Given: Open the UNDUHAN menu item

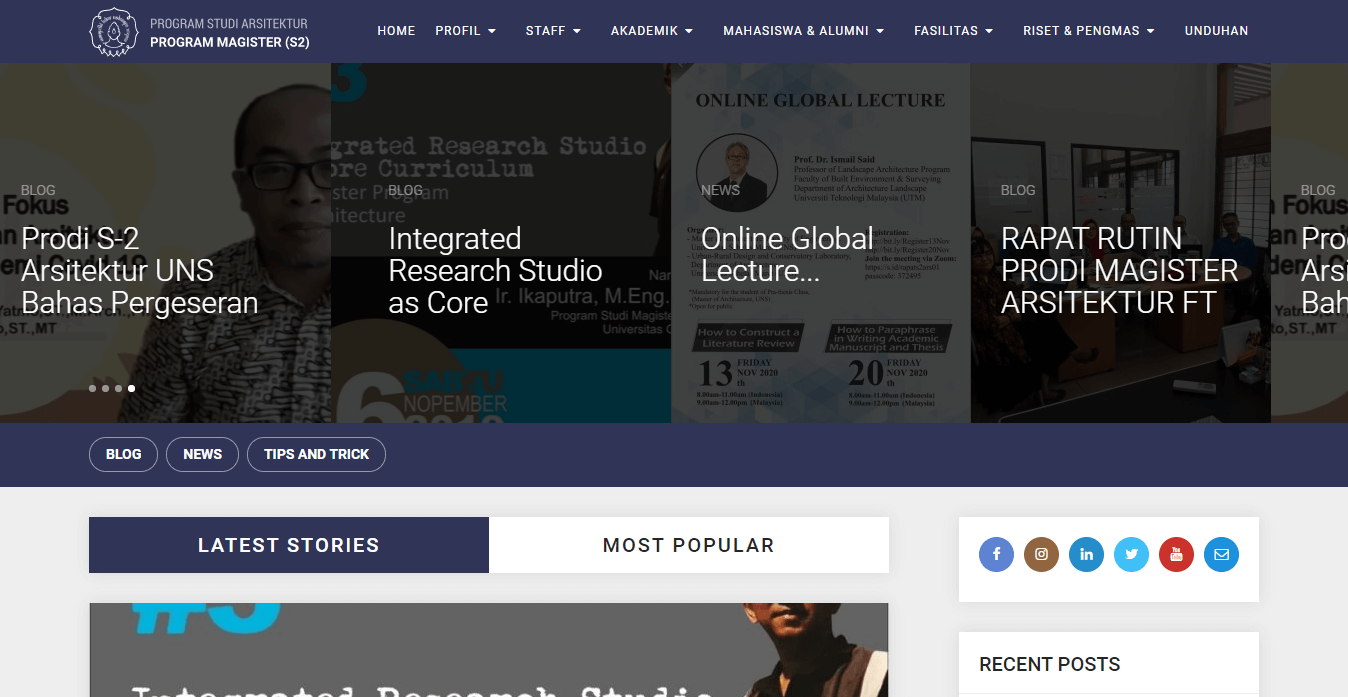Looking at the screenshot, I should tap(1216, 31).
